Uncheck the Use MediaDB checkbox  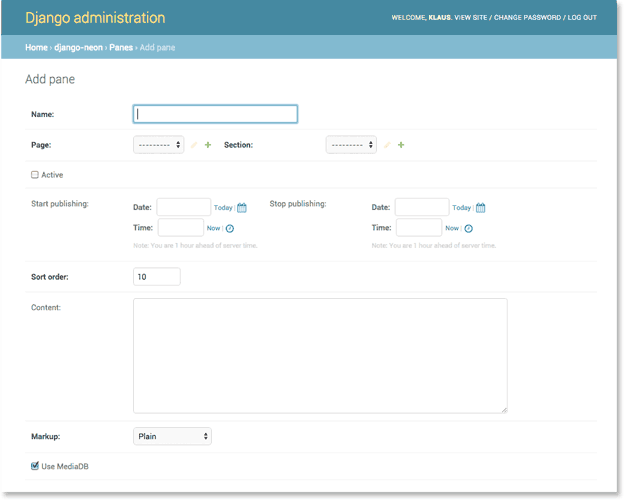(35, 466)
